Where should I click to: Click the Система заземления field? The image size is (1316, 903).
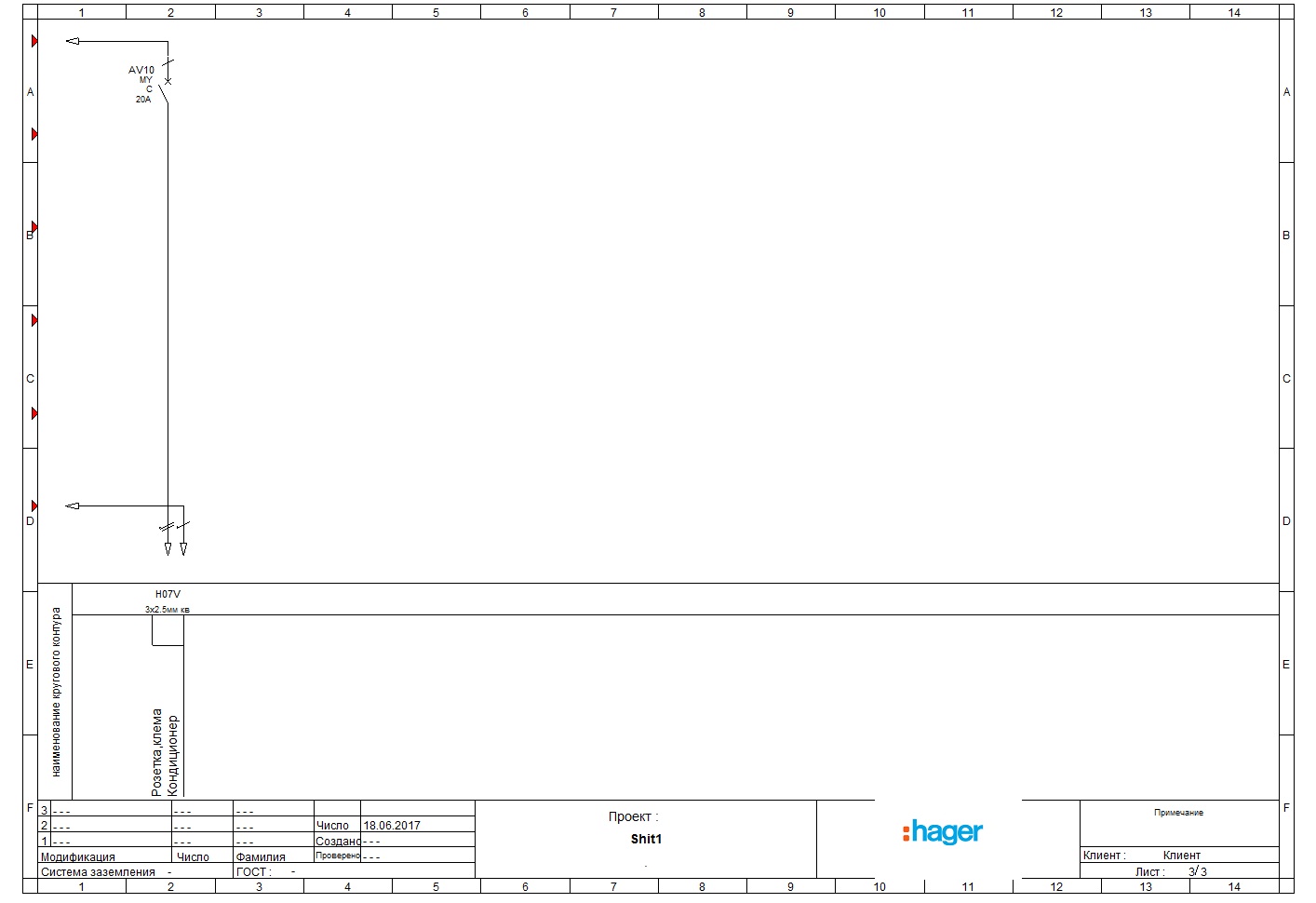coord(98,872)
